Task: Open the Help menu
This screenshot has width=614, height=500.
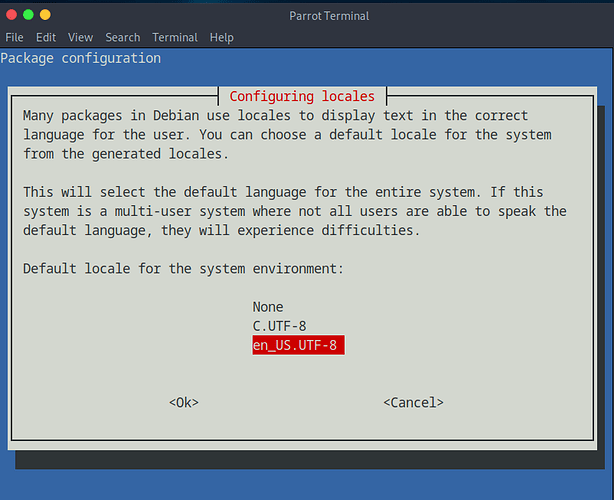Action: tap(222, 38)
